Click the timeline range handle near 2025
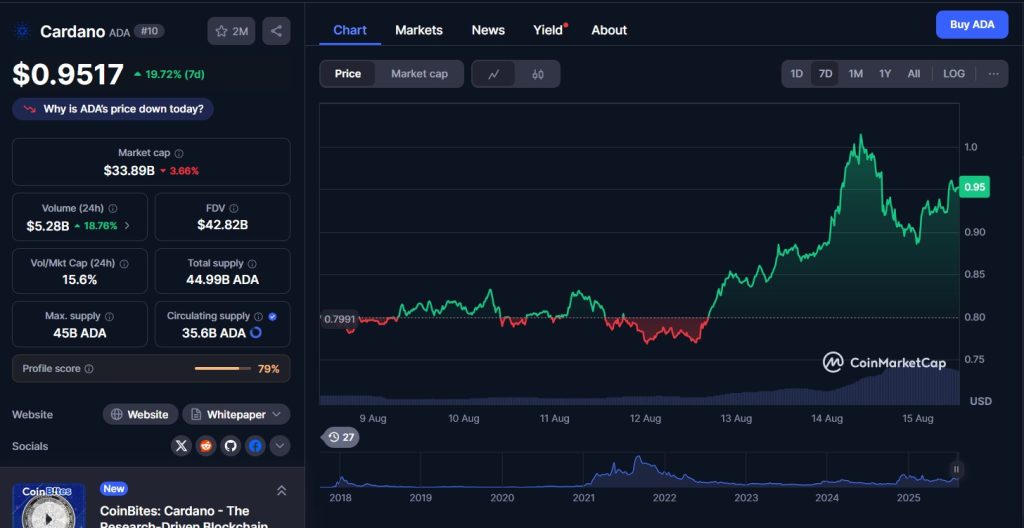 pyautogui.click(x=956, y=469)
